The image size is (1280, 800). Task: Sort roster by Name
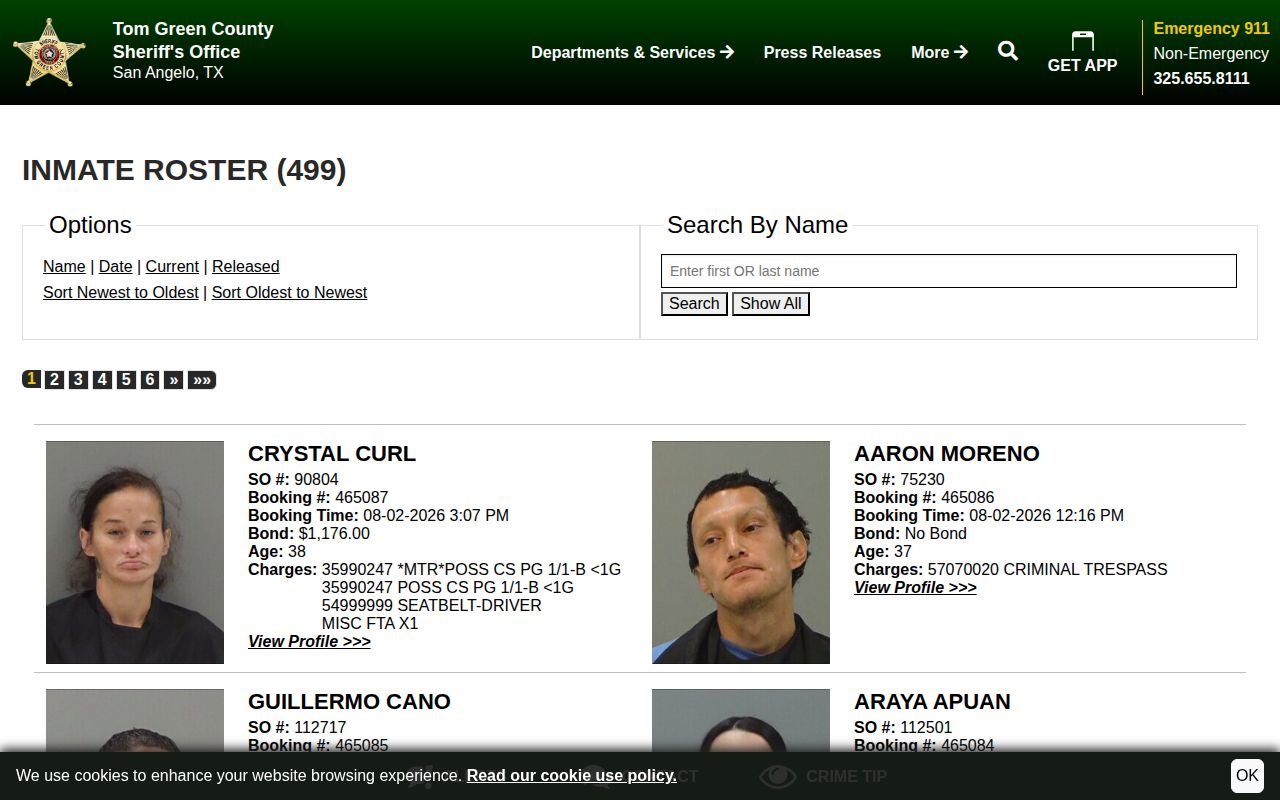click(64, 266)
